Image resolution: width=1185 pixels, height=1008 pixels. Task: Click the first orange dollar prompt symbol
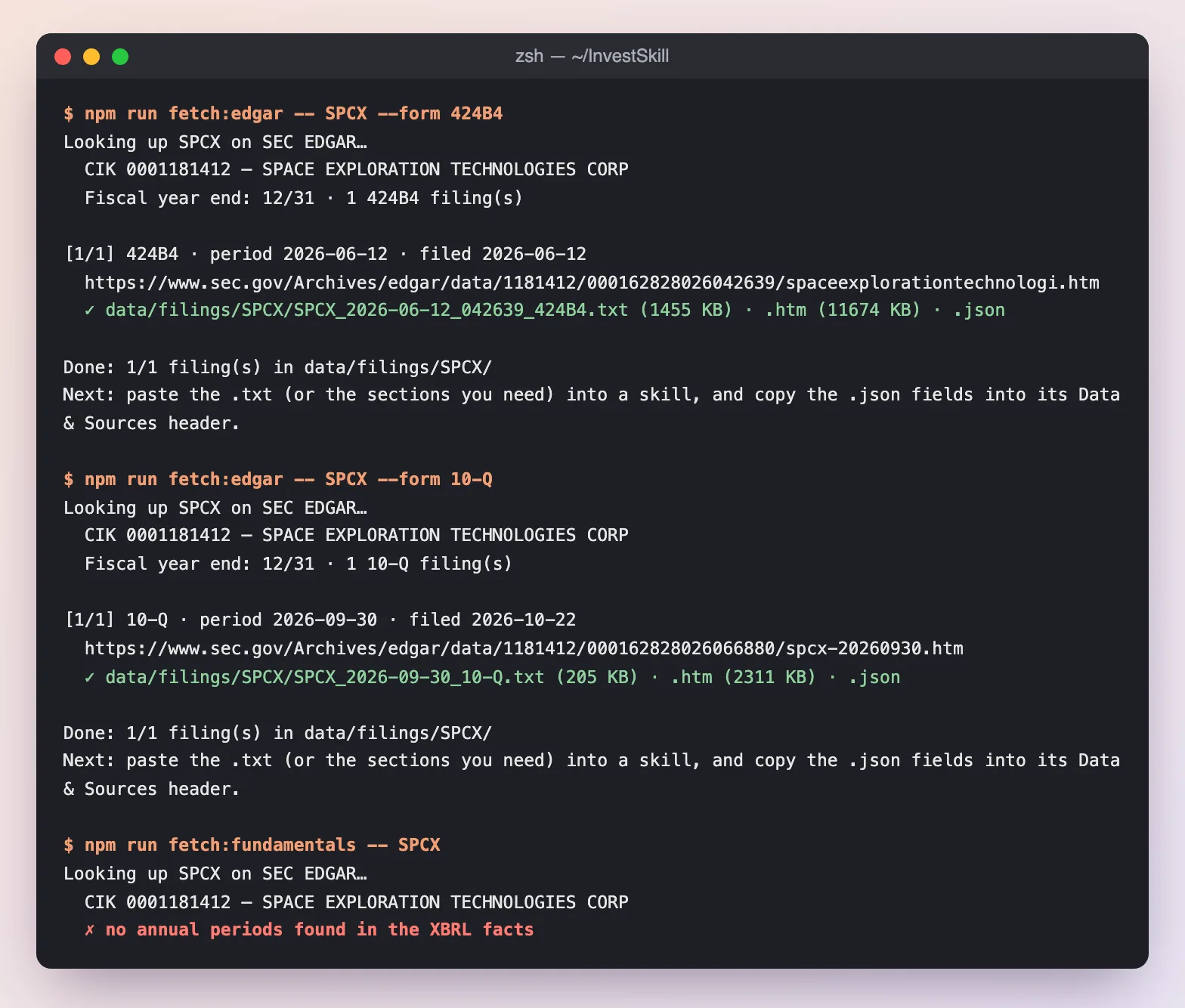click(69, 113)
